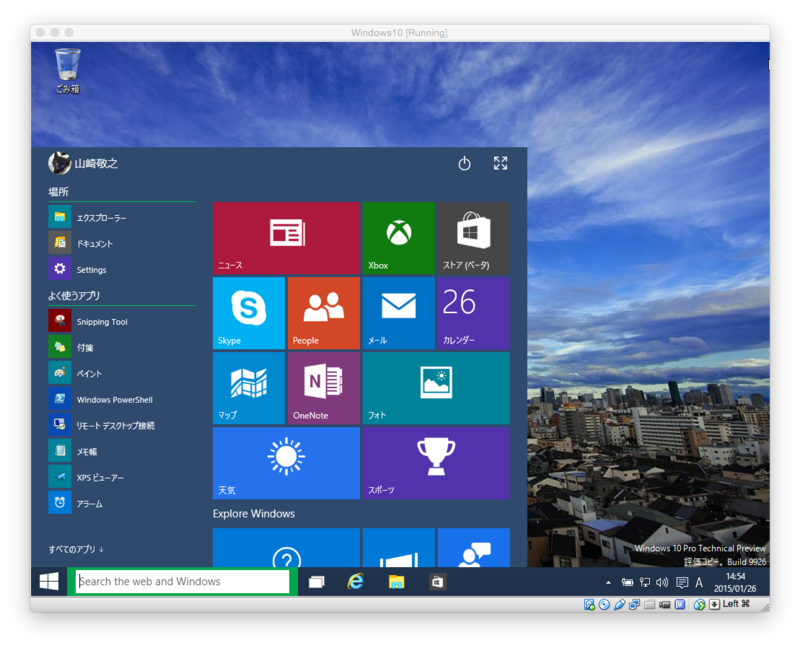Open the マップ maps tile
The image size is (800, 648).
pyautogui.click(x=248, y=388)
